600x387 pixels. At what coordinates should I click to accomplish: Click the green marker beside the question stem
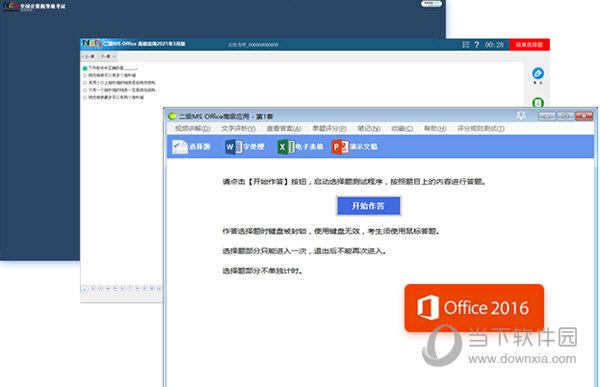(x=85, y=68)
